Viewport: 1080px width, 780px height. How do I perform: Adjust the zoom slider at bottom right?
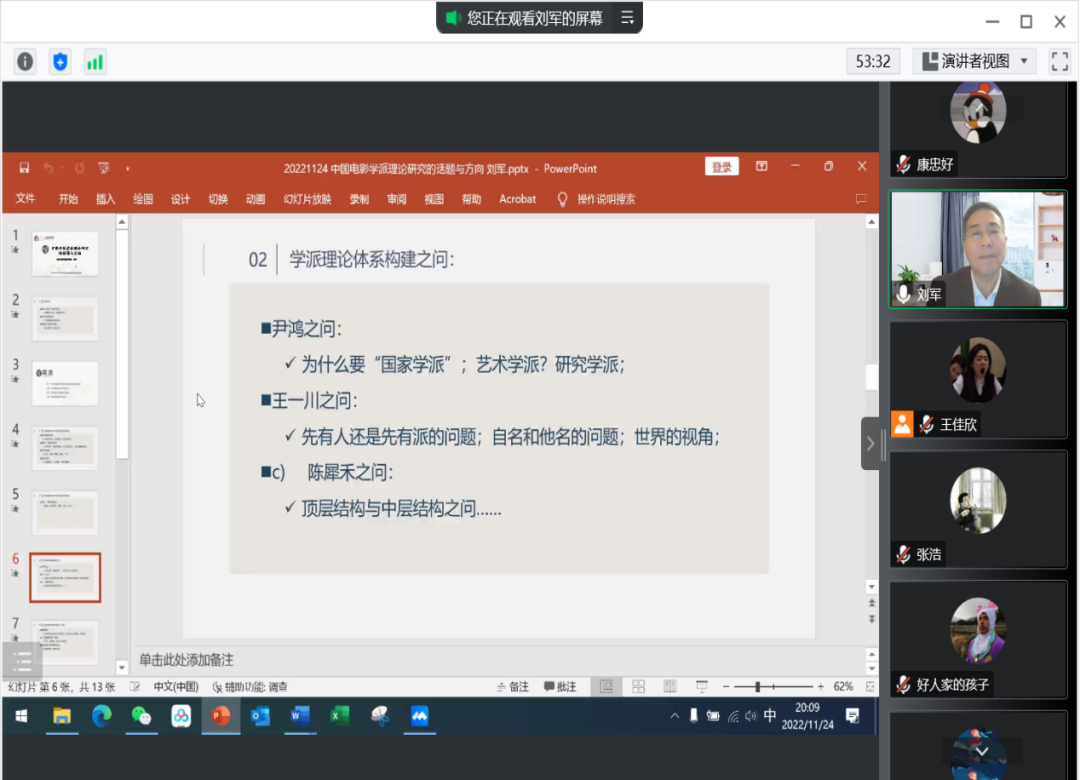[757, 686]
